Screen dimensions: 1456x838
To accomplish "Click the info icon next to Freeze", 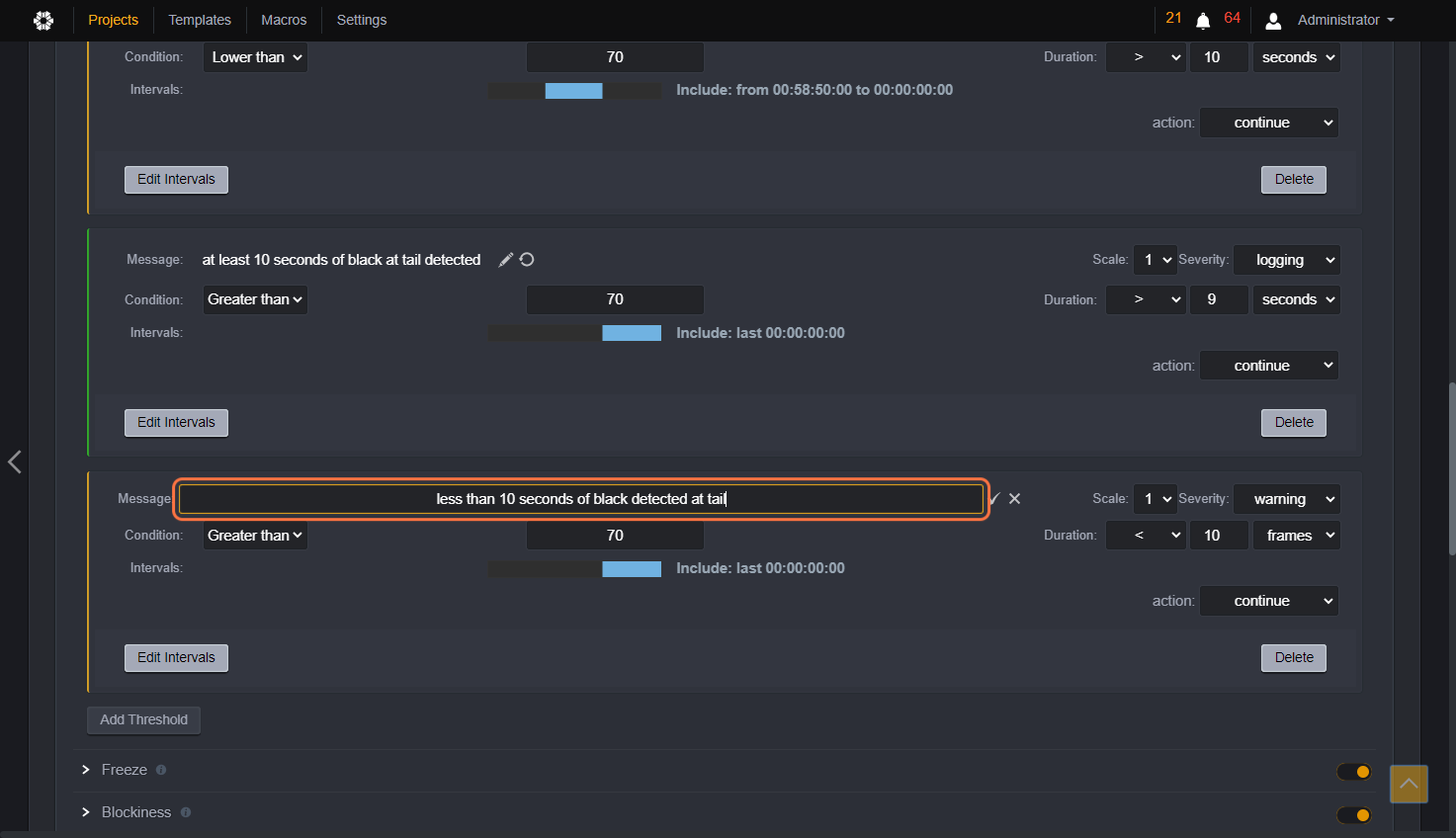I will 161,770.
